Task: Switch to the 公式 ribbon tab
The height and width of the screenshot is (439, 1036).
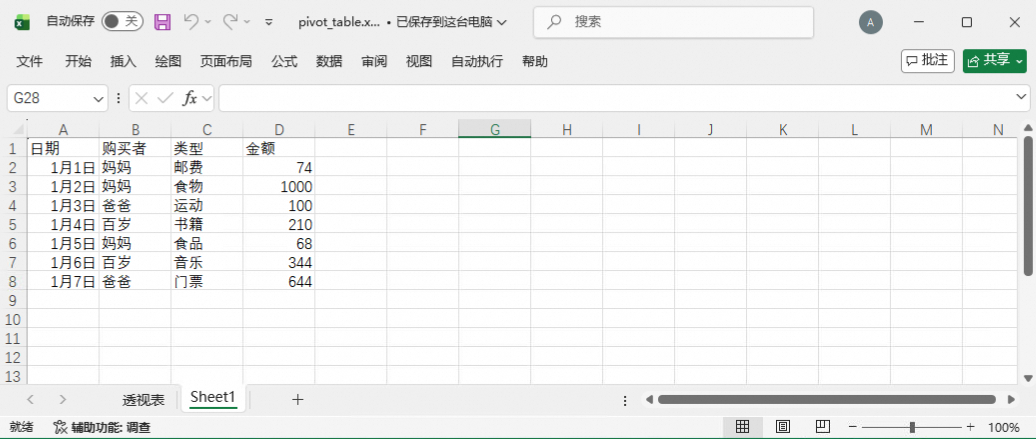Action: click(284, 61)
